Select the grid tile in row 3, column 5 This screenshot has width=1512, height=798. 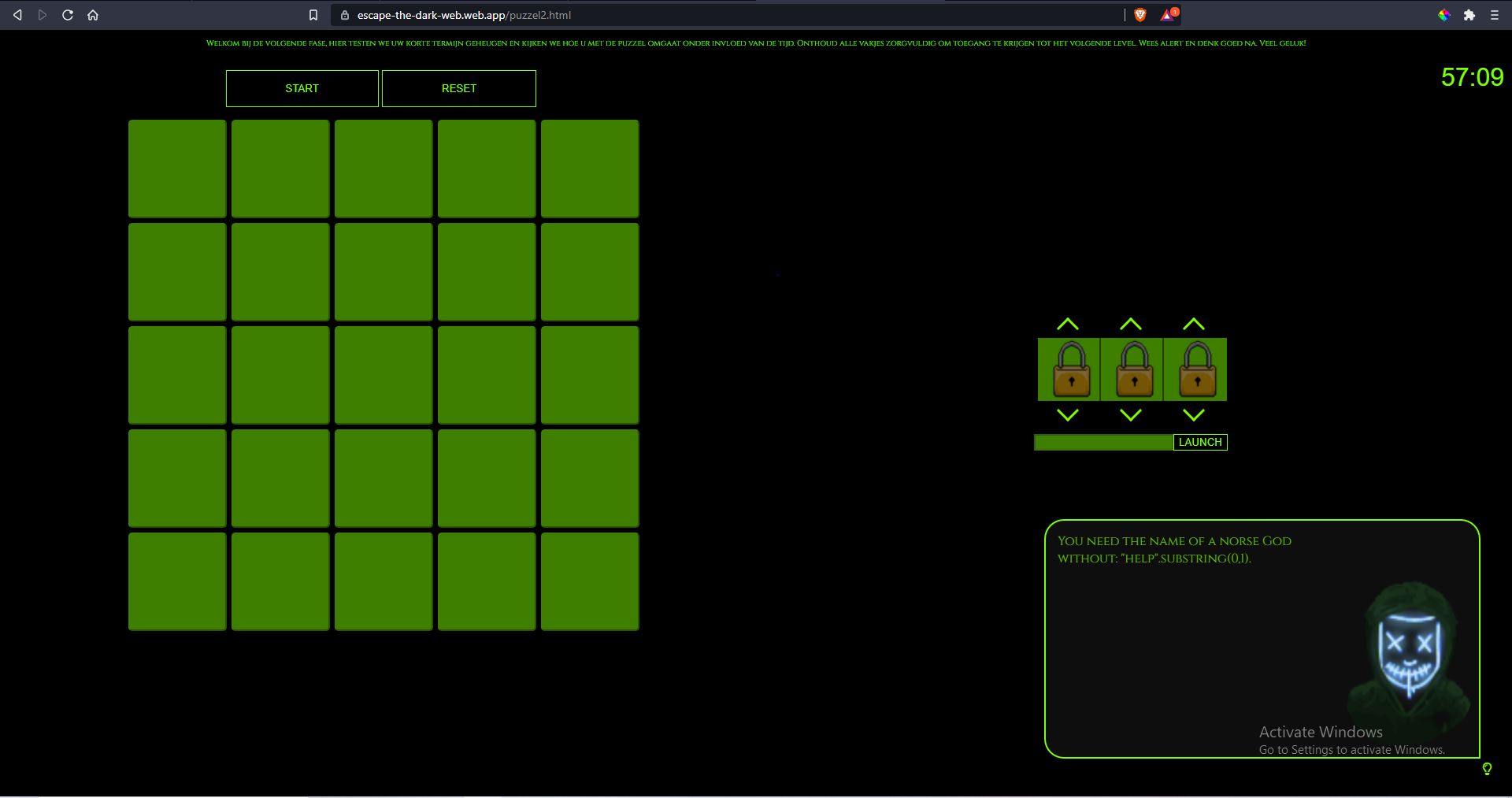pos(590,375)
